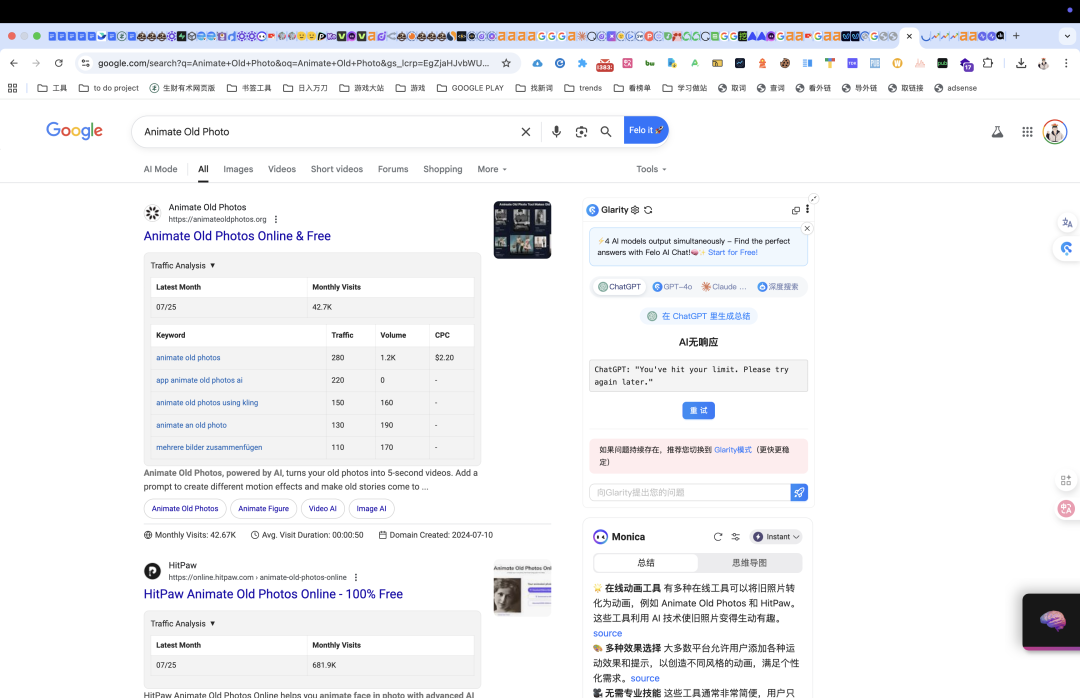Send question with Glarity rocket button
Screen dimensions: 1080x698
pos(799,492)
